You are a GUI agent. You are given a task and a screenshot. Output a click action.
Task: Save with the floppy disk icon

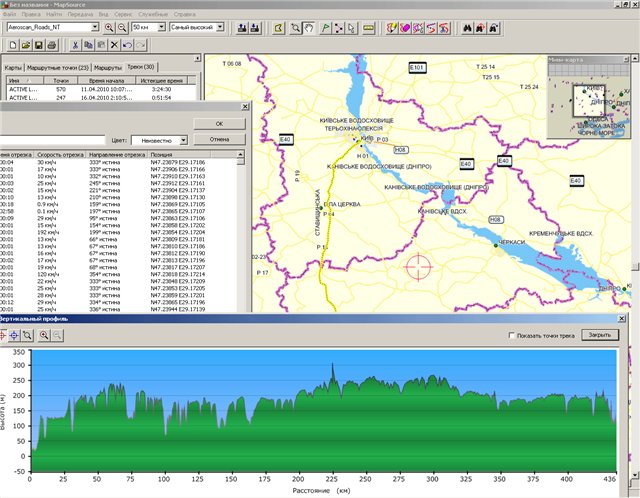(39, 45)
